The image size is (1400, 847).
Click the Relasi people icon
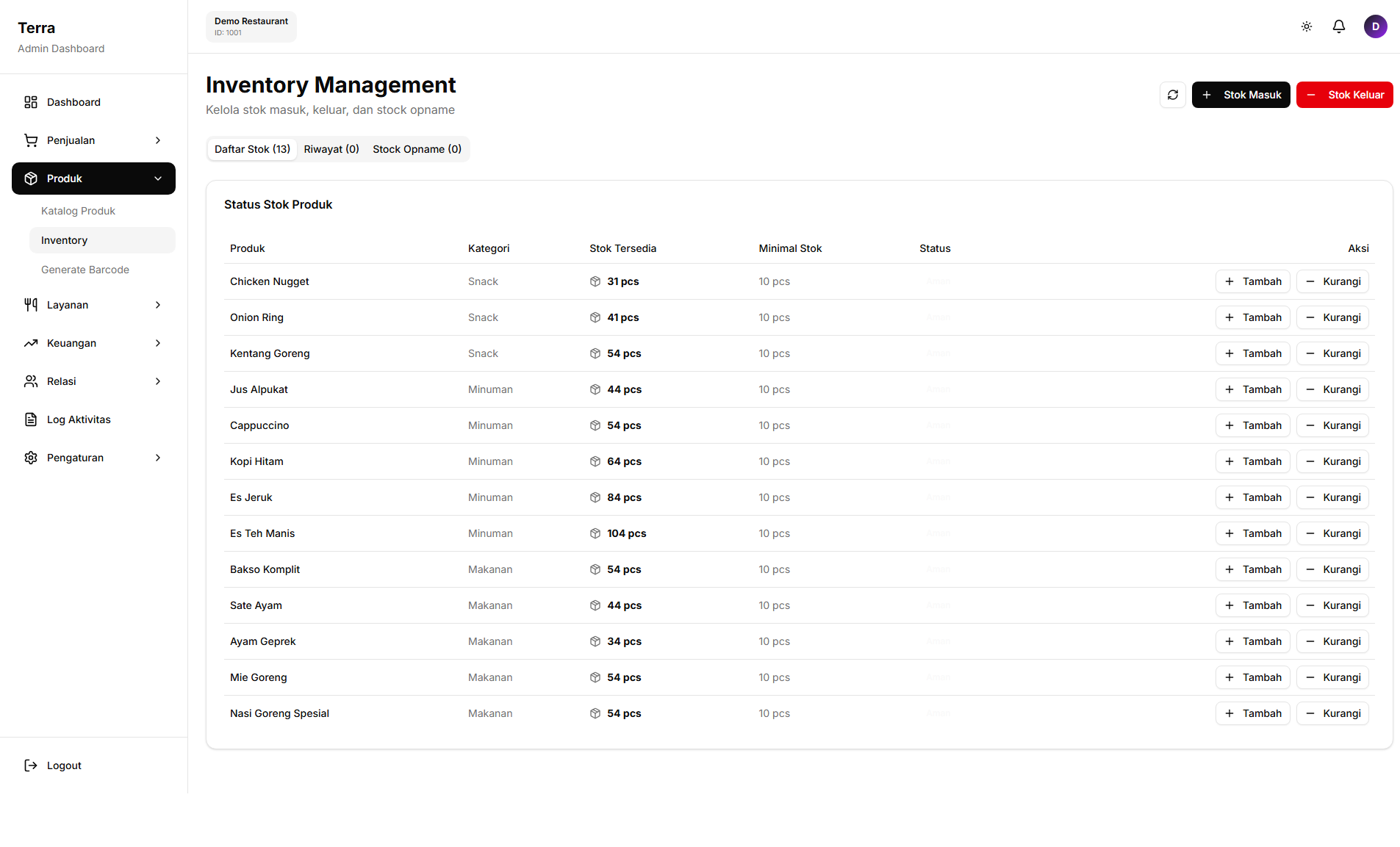click(30, 381)
